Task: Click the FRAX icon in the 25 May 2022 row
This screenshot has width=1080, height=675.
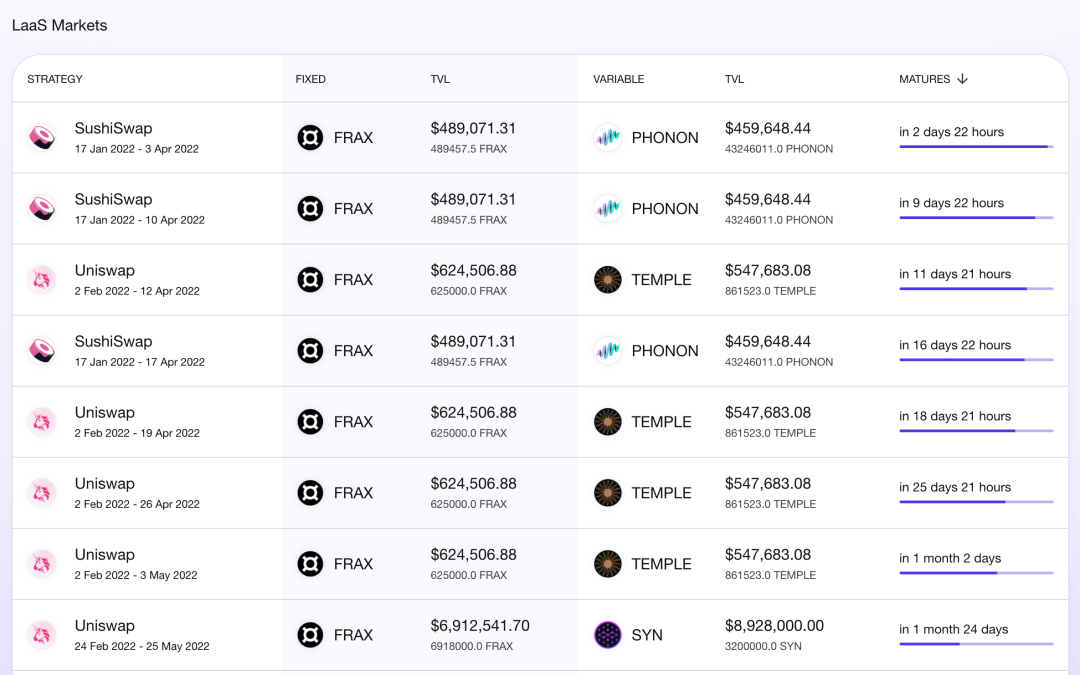Action: click(310, 634)
